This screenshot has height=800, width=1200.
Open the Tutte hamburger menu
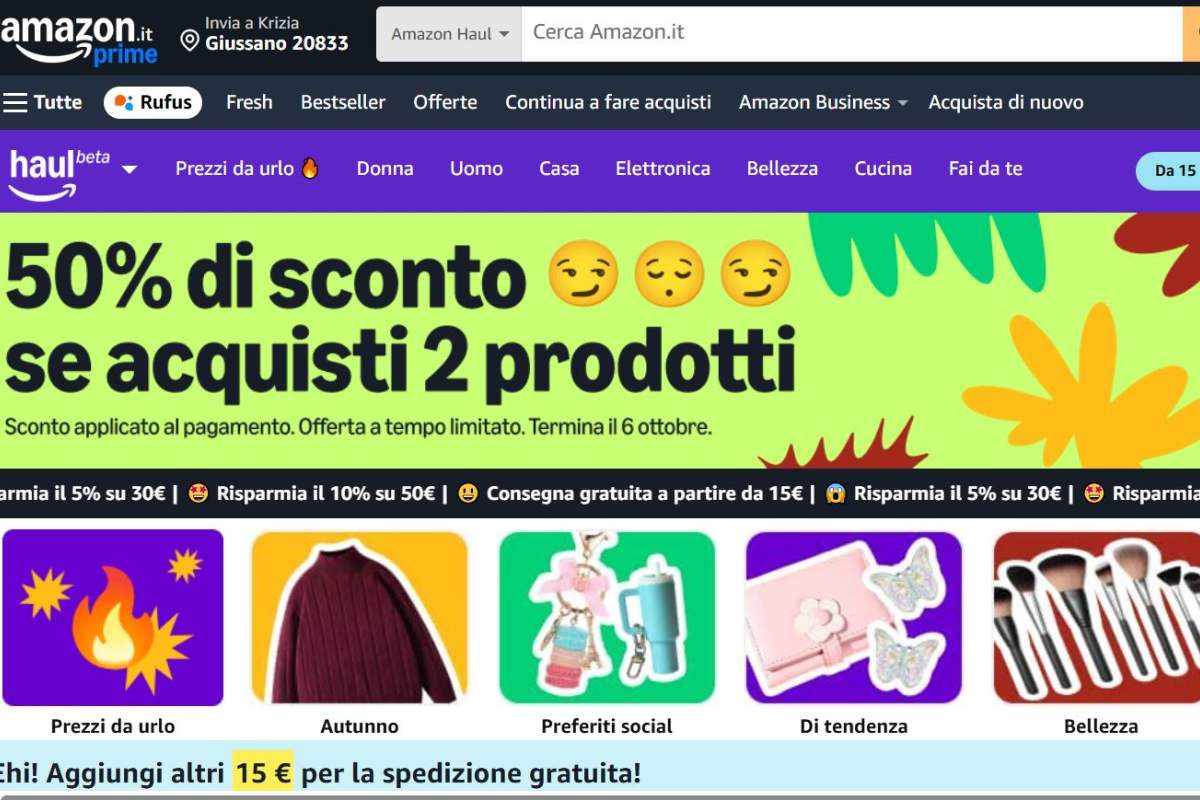[42, 102]
